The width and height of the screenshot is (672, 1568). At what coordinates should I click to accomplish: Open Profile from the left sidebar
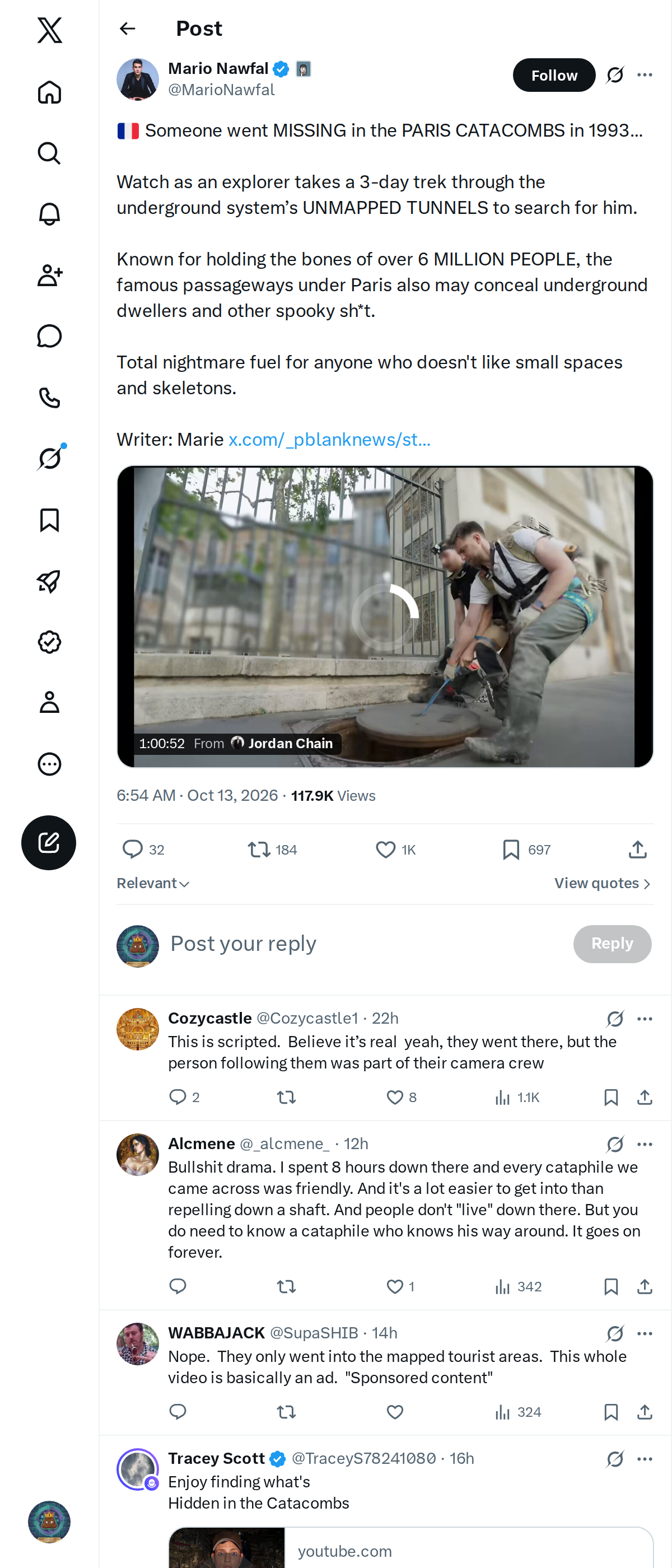point(49,702)
